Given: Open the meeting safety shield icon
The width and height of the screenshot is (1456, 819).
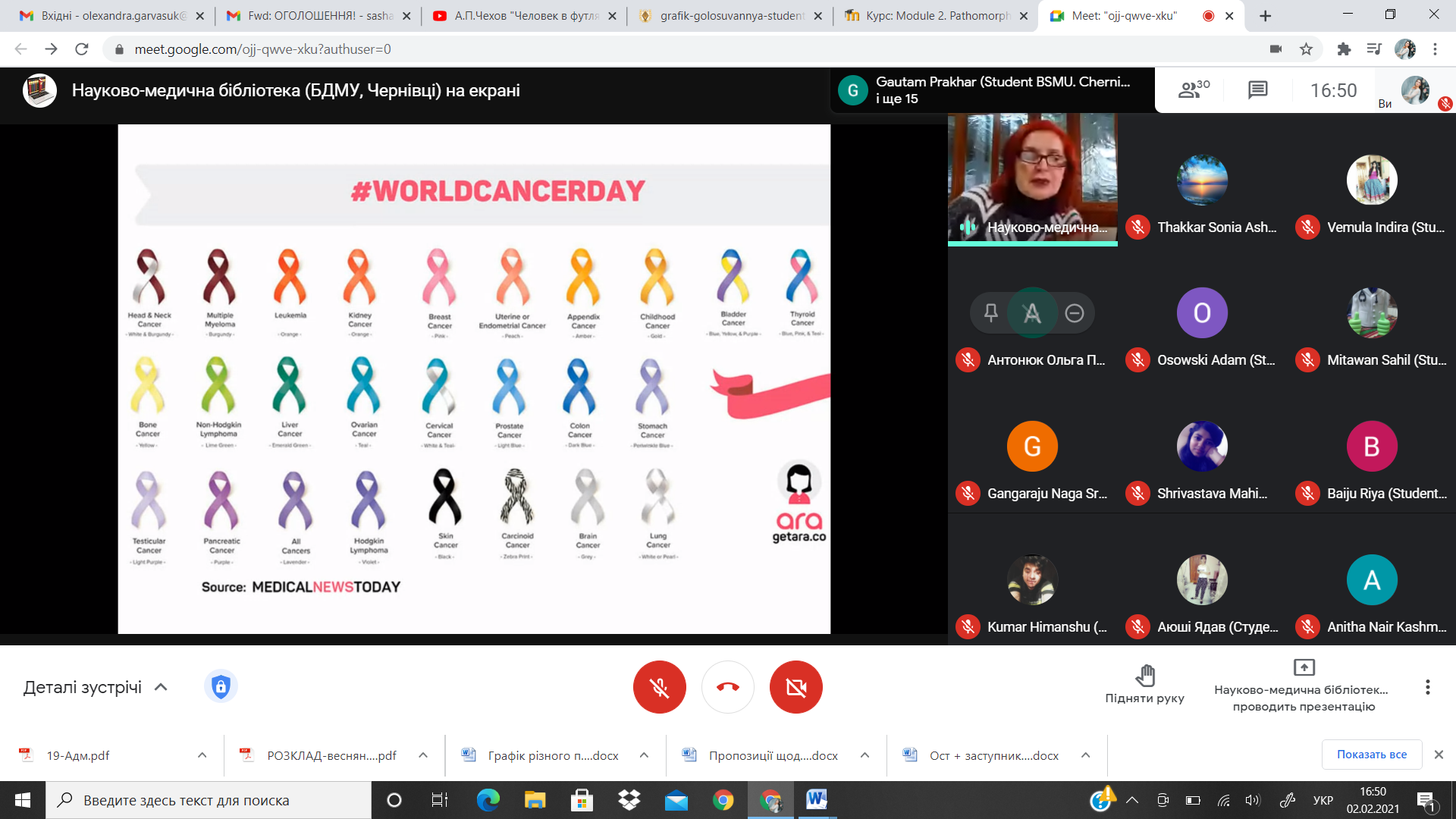Looking at the screenshot, I should click(x=221, y=687).
